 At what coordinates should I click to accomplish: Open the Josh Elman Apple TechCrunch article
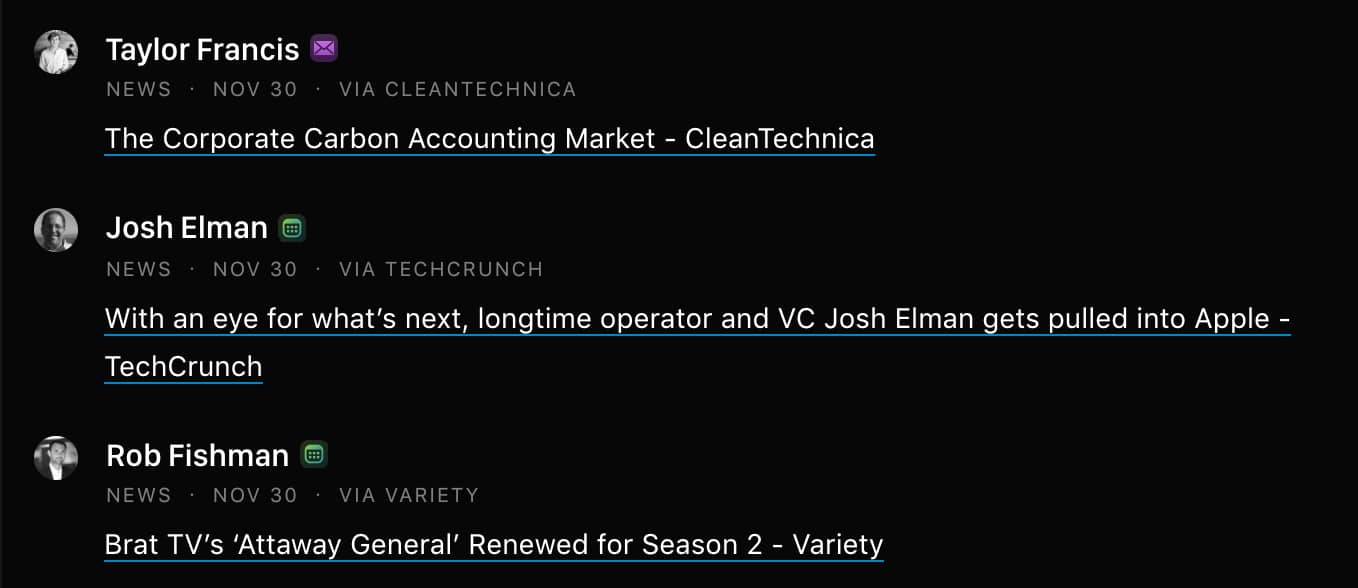click(x=697, y=319)
